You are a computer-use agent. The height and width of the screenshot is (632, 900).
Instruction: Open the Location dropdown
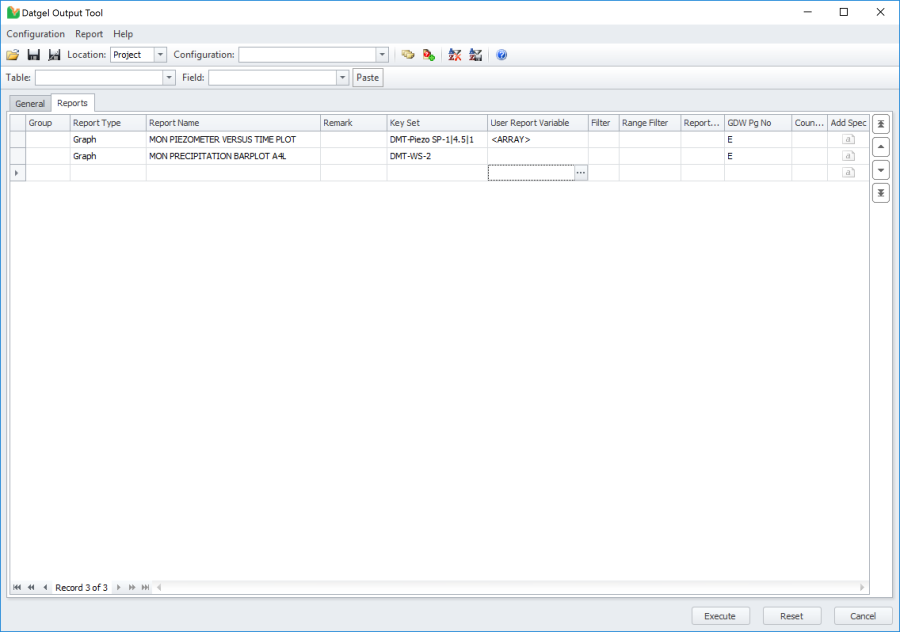160,55
